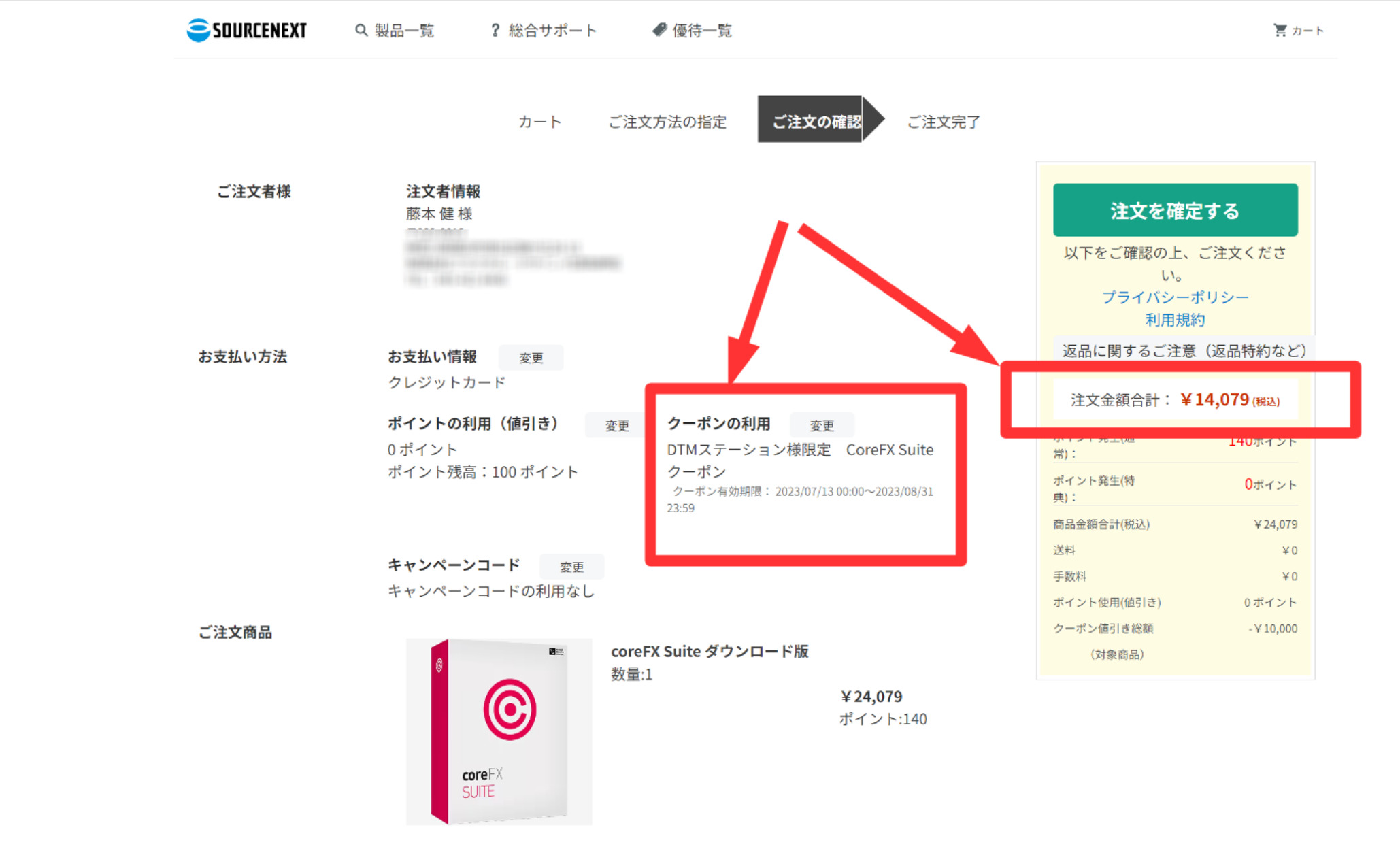Screen dimensions: 1400x868
Task: Click the question mark icon beside 総合サポート
Action: 495,31
